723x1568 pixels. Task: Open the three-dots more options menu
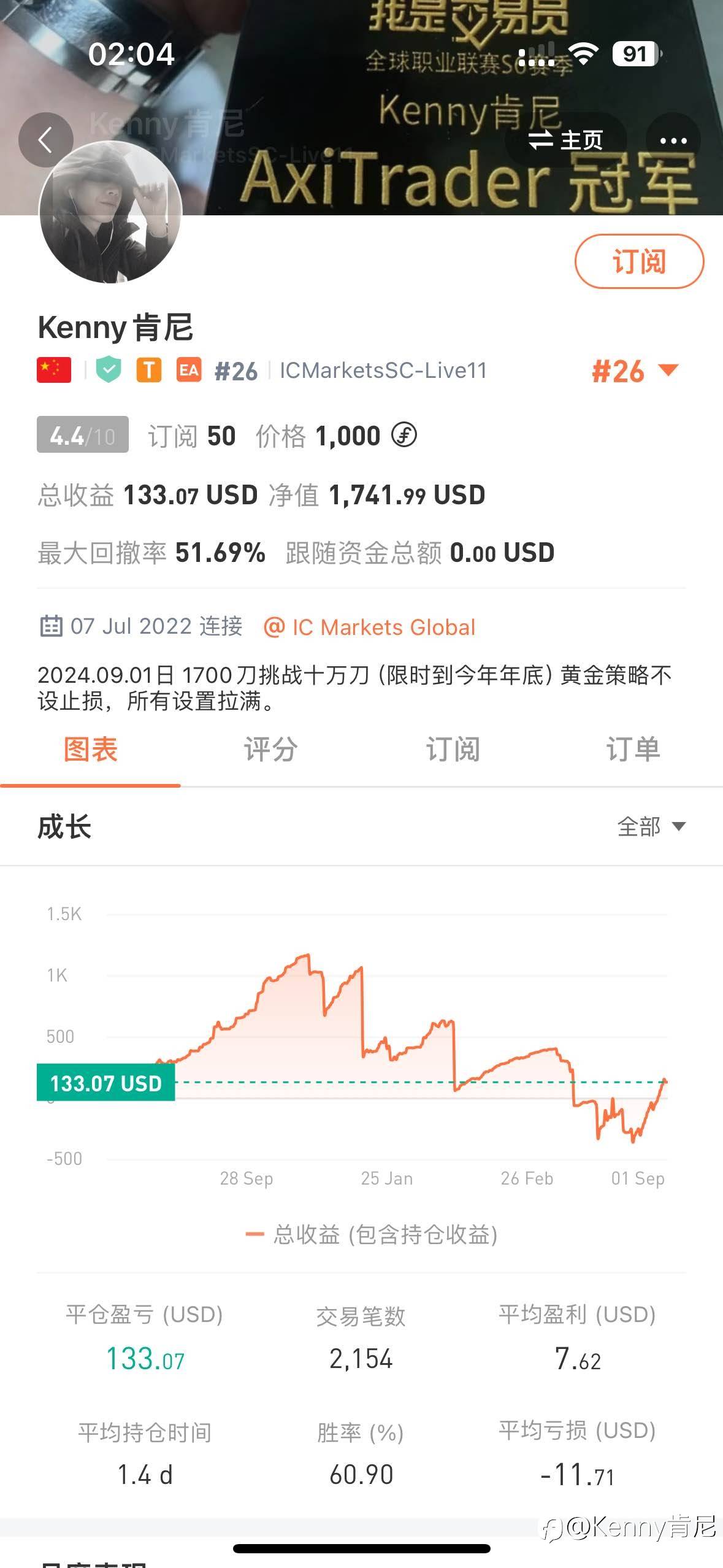click(x=673, y=140)
